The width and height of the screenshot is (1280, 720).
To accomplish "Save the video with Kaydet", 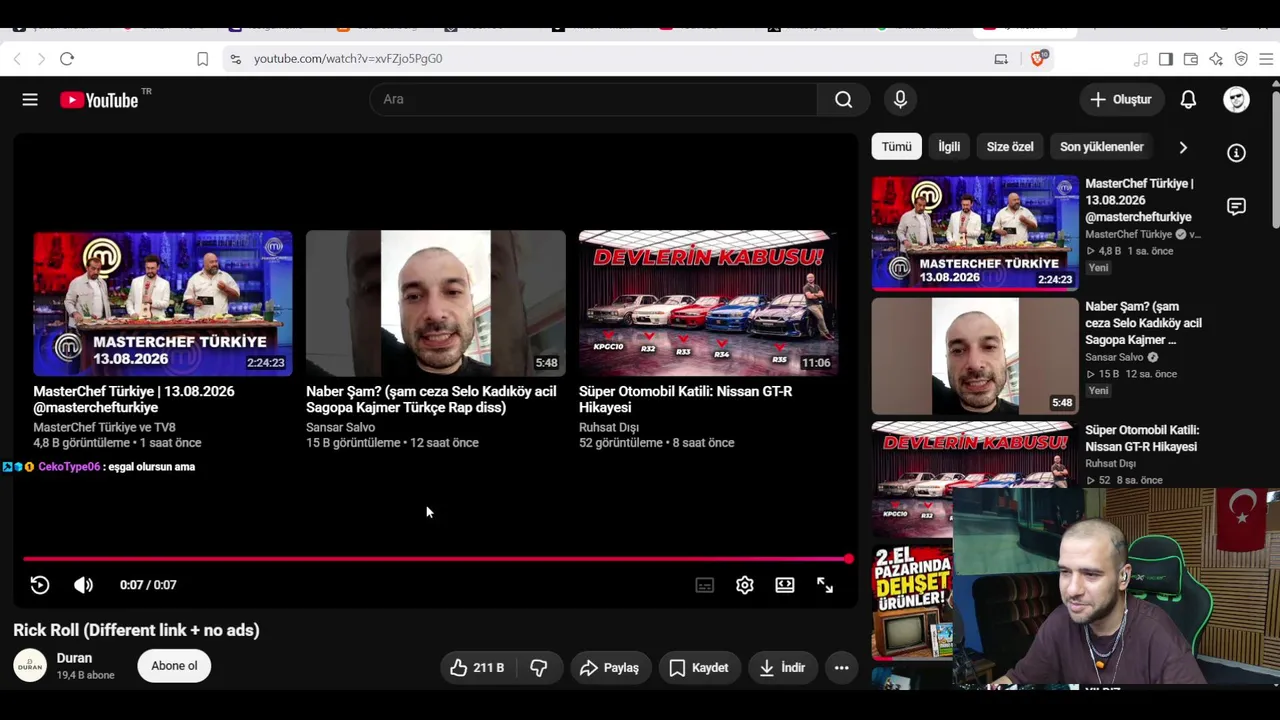I will pos(698,667).
